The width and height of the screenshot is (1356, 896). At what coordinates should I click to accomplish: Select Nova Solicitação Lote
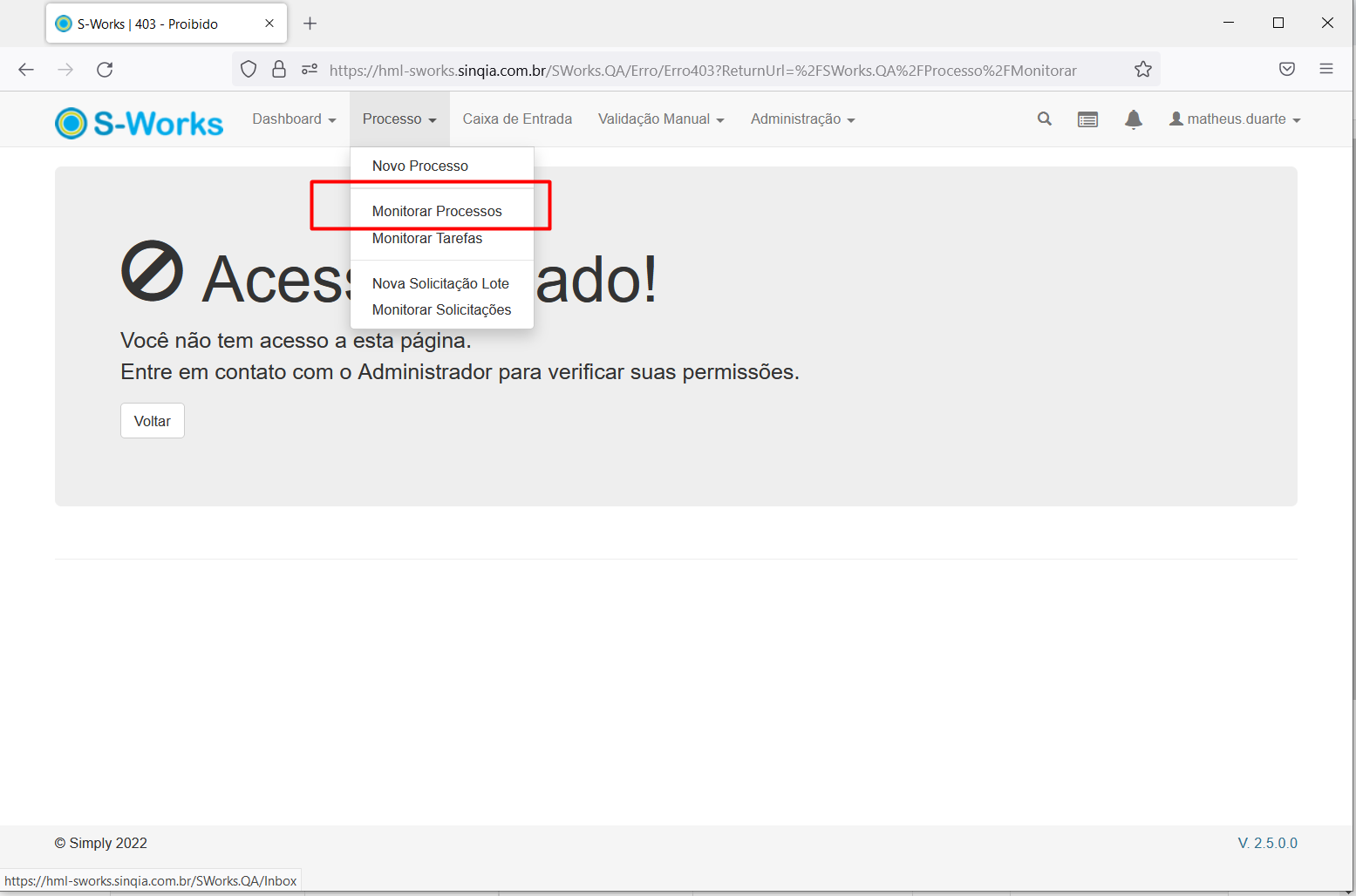442,283
